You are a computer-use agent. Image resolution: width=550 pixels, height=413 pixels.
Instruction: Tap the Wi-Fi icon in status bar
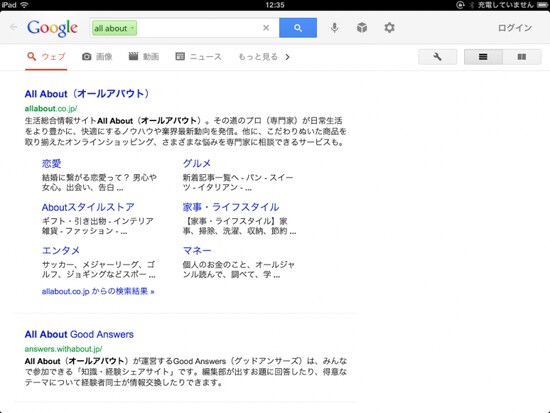pyautogui.click(x=24, y=5)
